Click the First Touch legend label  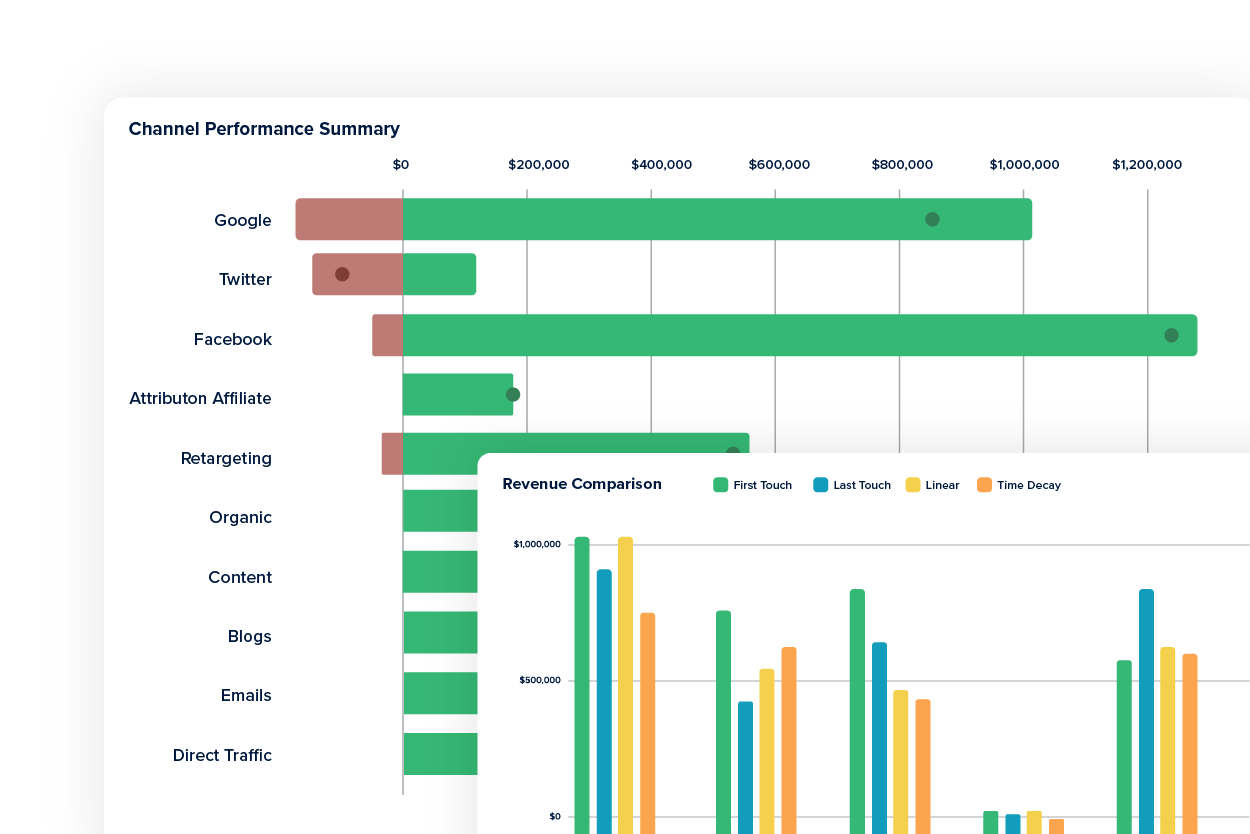pos(763,485)
